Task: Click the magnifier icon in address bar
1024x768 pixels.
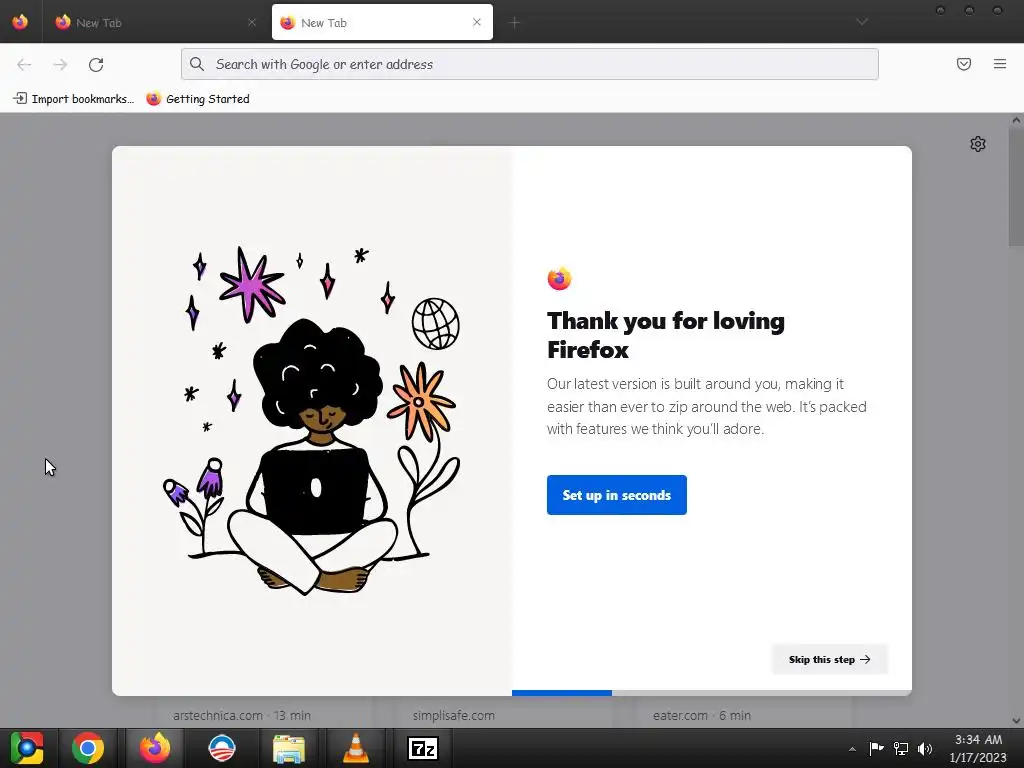Action: coord(197,64)
